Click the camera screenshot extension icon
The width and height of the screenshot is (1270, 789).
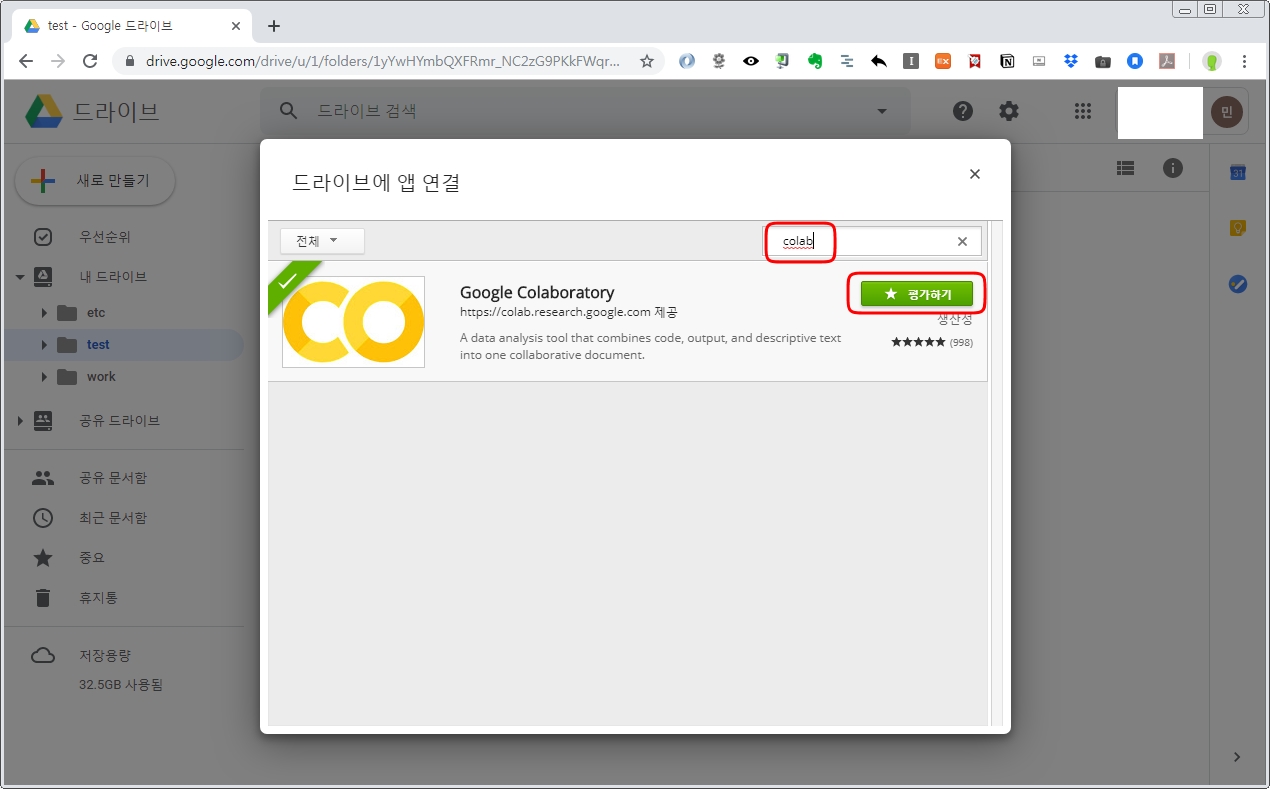[x=1103, y=61]
